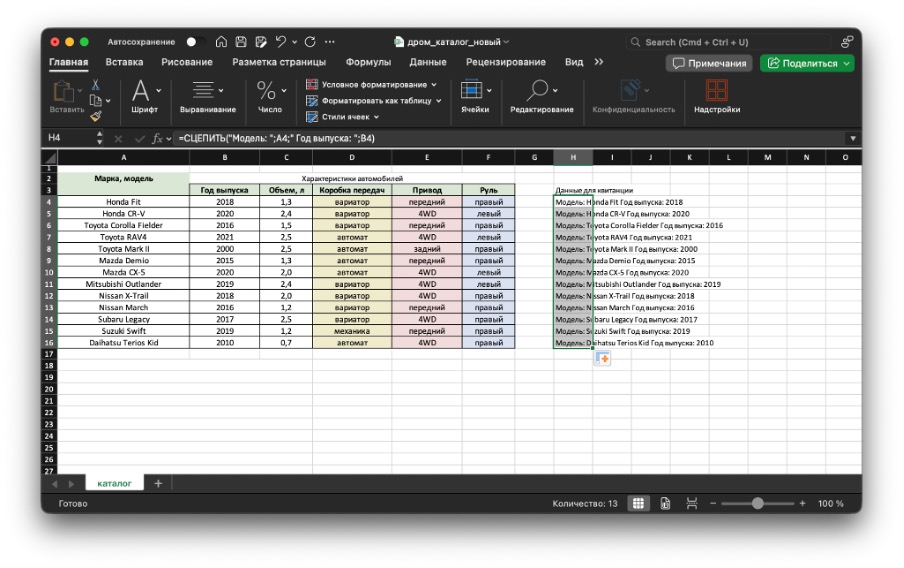904x568 pixels.
Task: Click the Вставить clipboard icon
Action: [63, 92]
